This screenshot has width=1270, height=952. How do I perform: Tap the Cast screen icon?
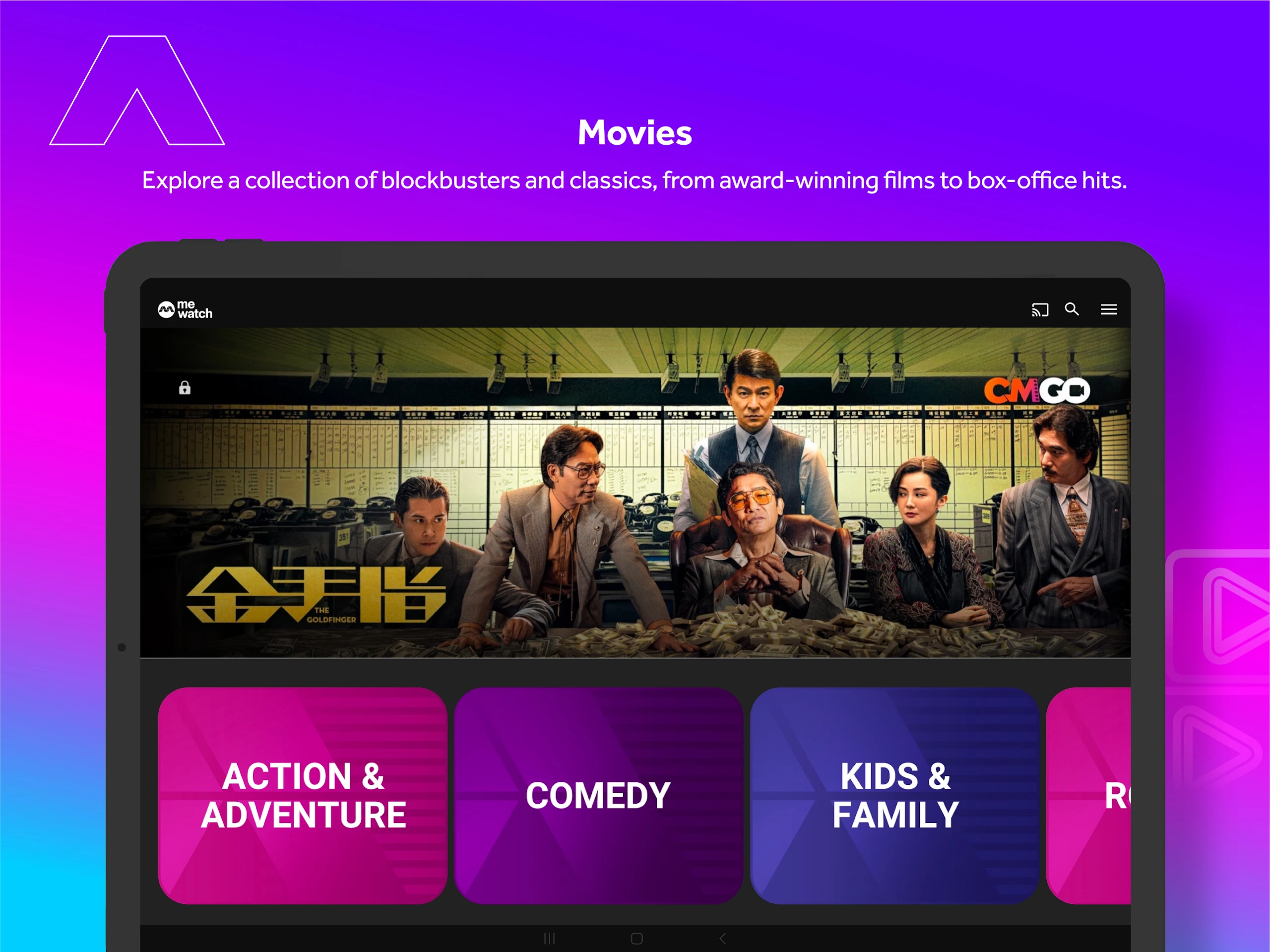pyautogui.click(x=1040, y=310)
